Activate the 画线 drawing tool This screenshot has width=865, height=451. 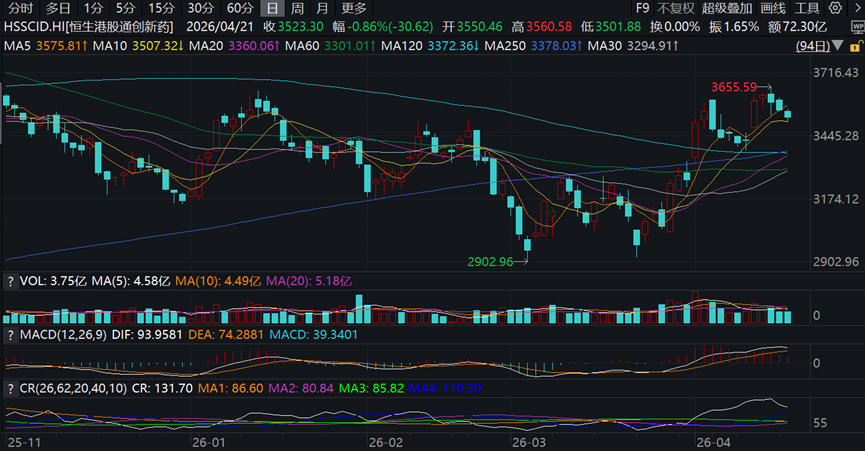click(772, 8)
